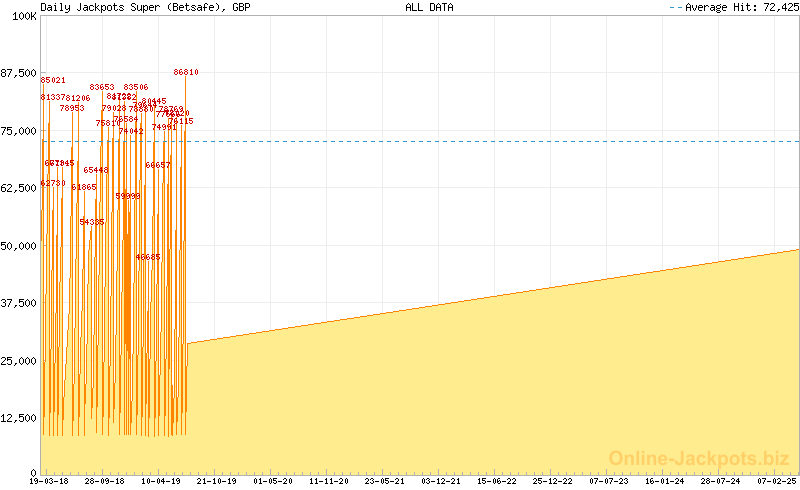Image resolution: width=800 pixels, height=490 pixels.
Task: Select the 83653 data point label
Action: tap(102, 88)
